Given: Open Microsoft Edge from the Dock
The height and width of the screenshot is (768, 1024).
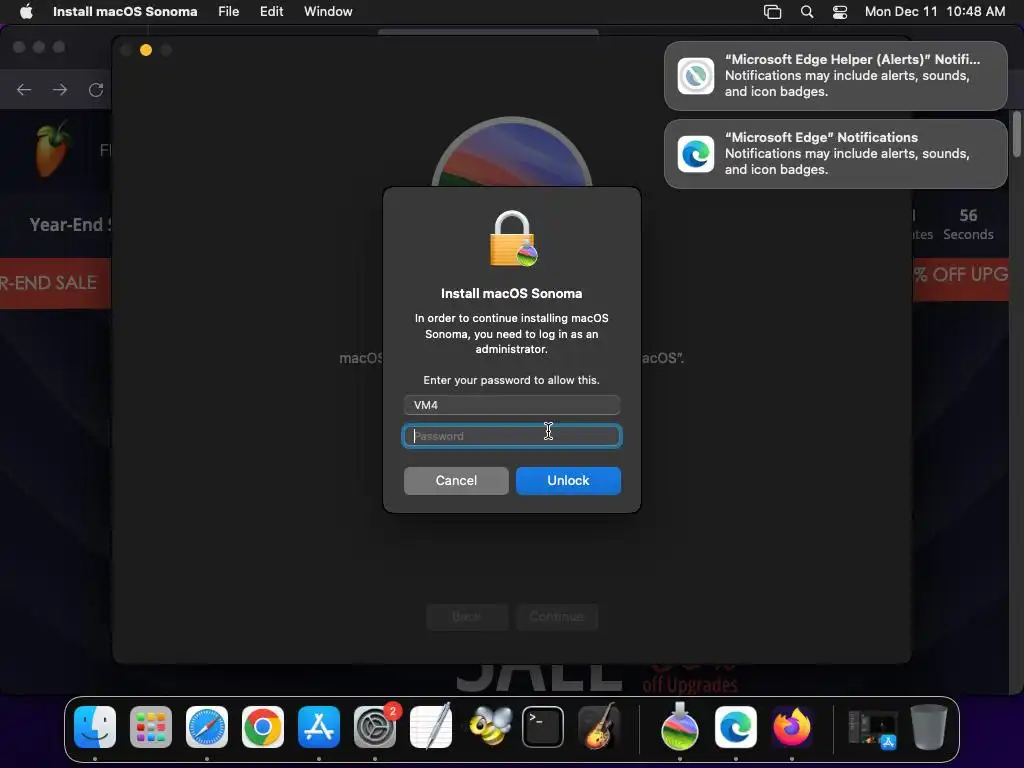Looking at the screenshot, I should pyautogui.click(x=736, y=727).
